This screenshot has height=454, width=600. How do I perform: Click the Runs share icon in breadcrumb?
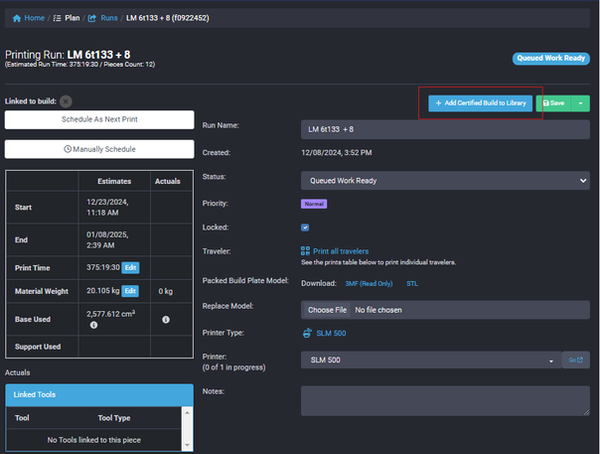92,18
